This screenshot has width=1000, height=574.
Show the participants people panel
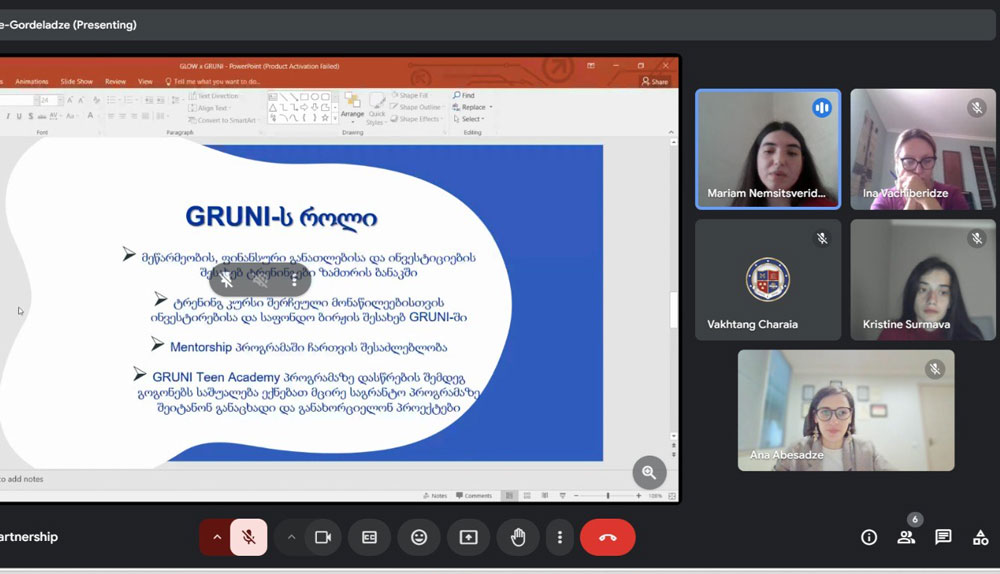[906, 537]
